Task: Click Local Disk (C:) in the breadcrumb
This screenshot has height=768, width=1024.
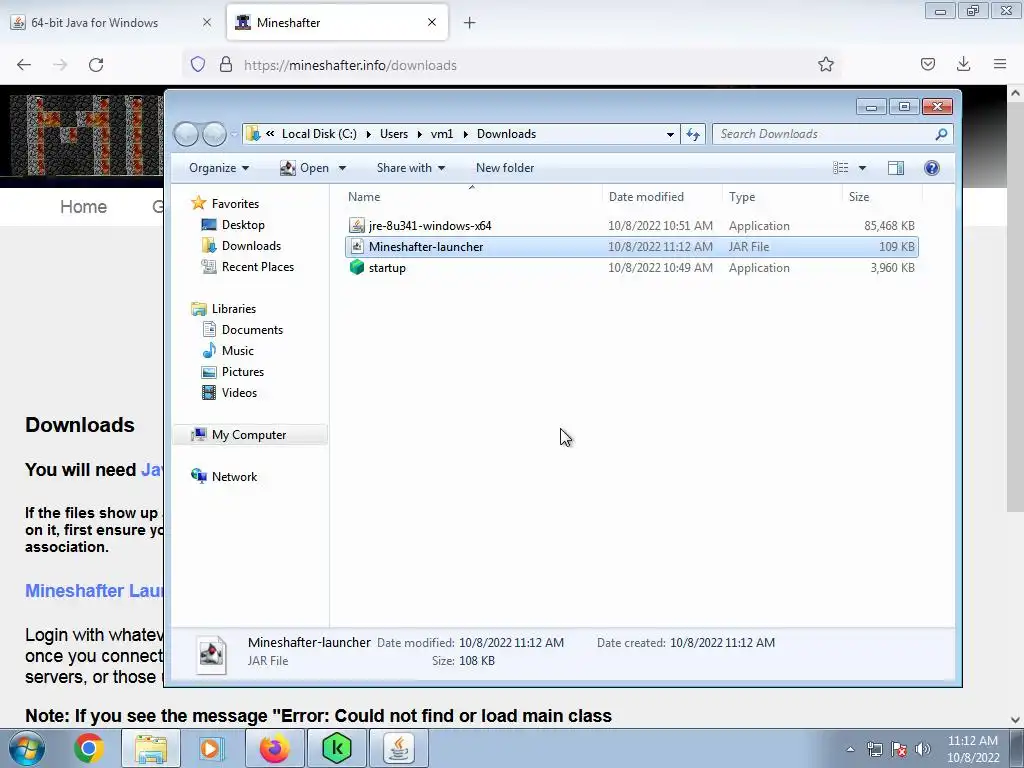Action: pyautogui.click(x=319, y=134)
